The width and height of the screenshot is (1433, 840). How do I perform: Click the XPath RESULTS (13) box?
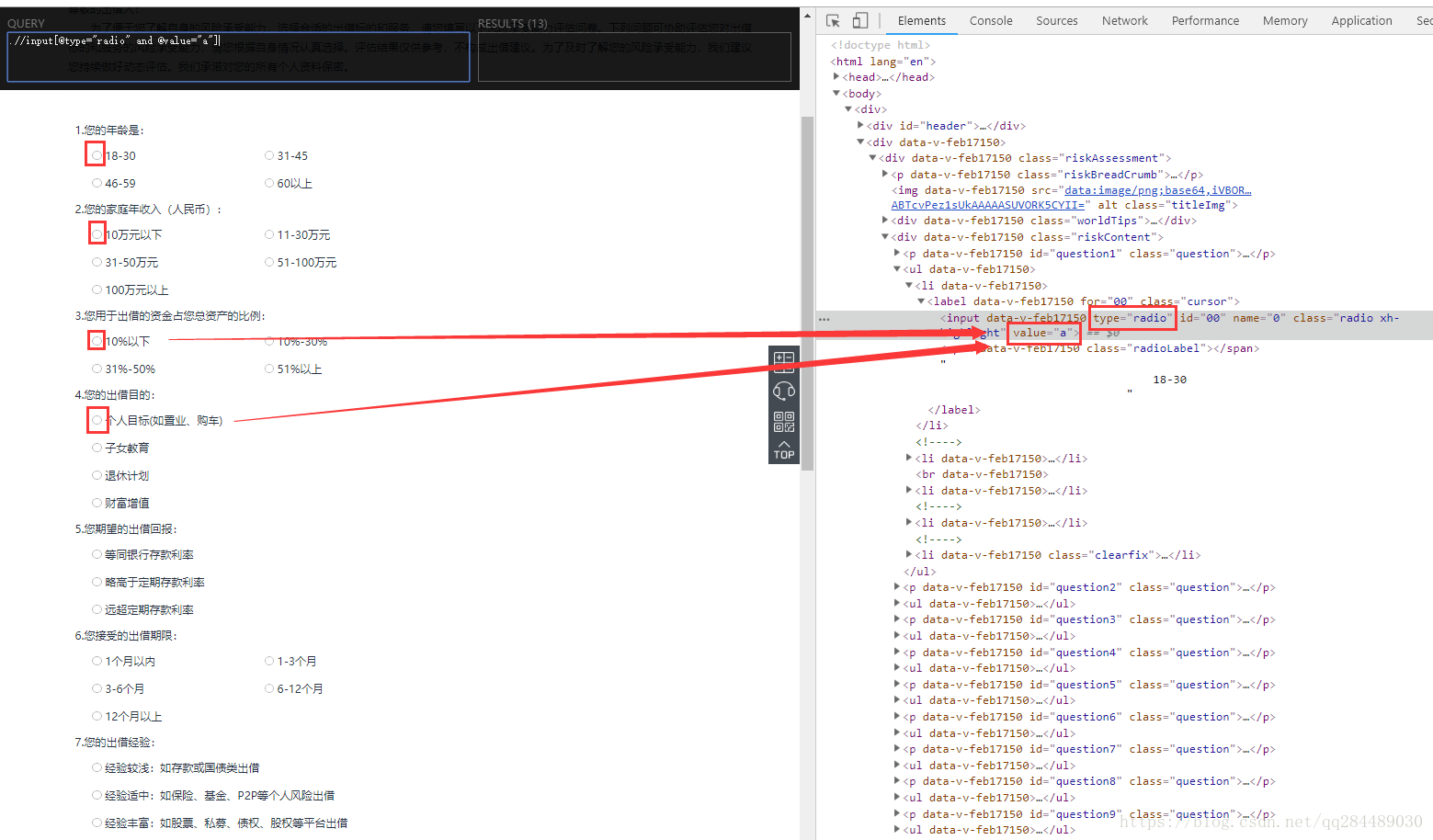click(x=634, y=57)
